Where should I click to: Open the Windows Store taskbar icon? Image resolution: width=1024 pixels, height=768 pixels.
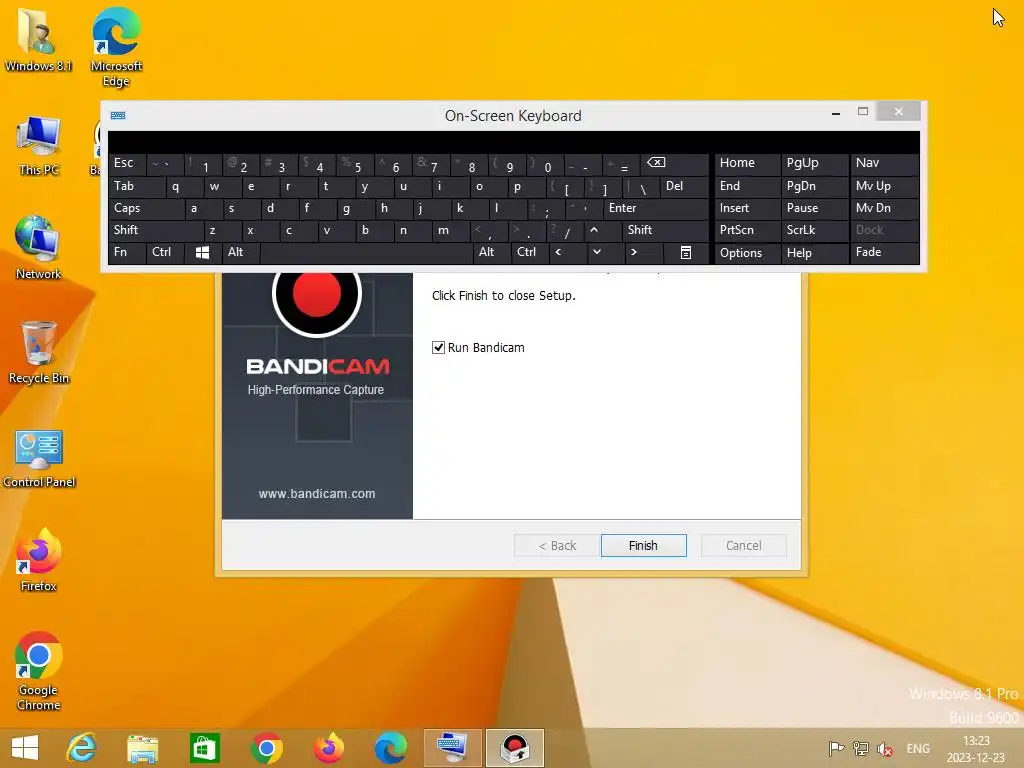(x=204, y=748)
